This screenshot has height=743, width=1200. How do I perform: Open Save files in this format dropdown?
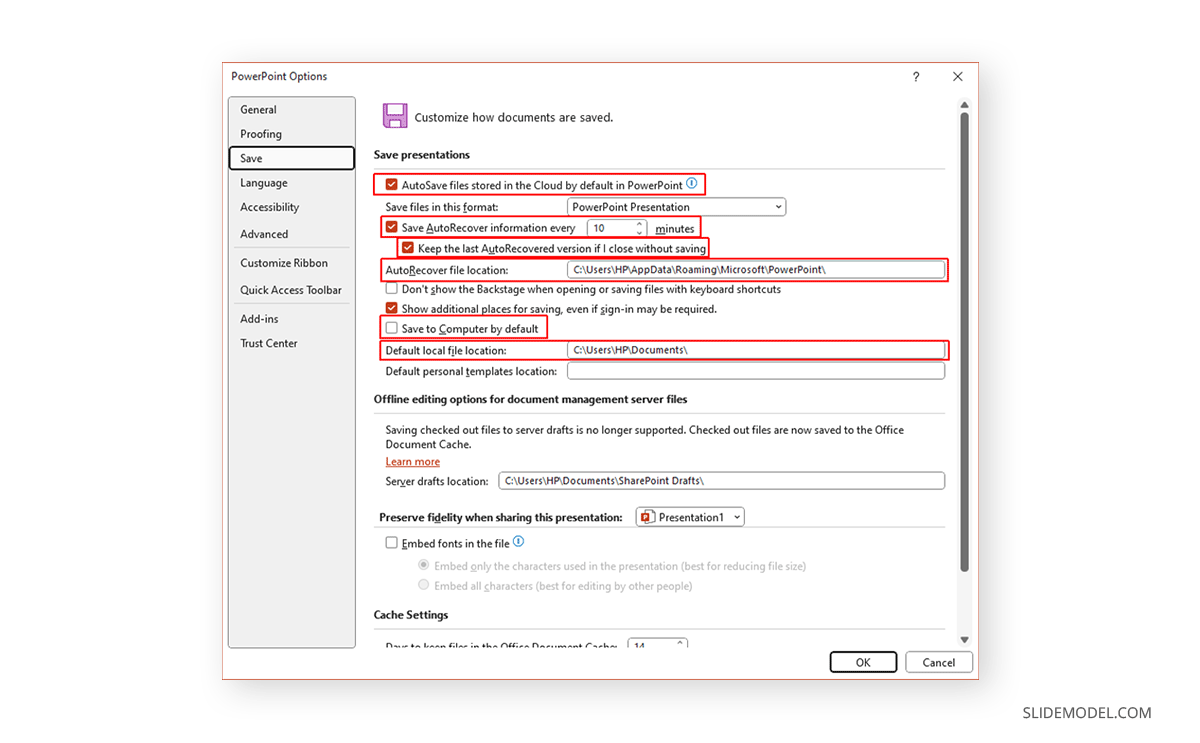pyautogui.click(x=677, y=207)
